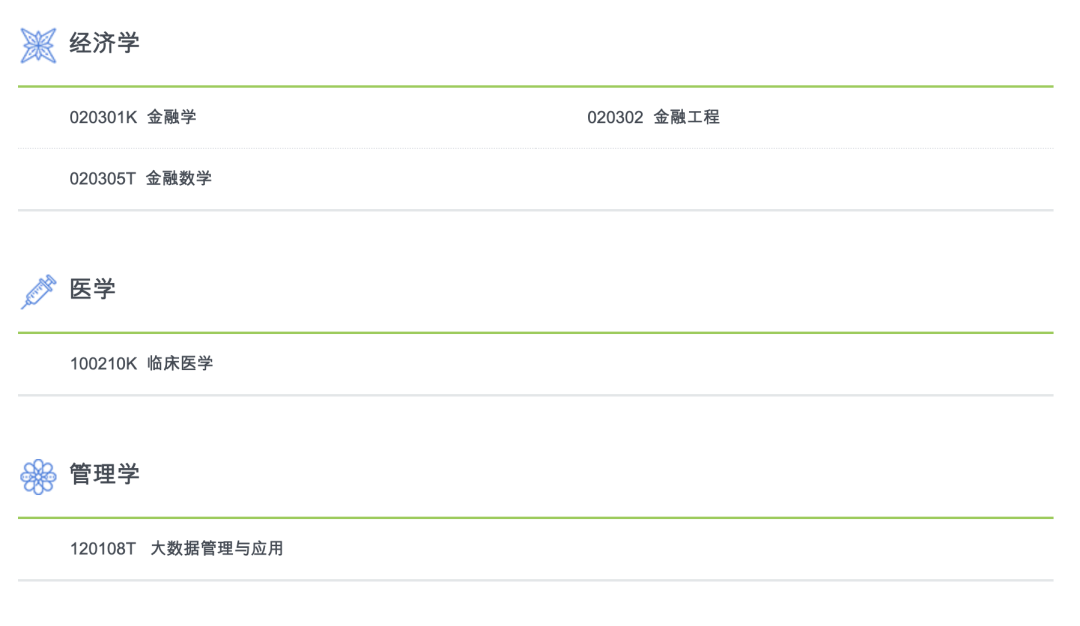Open the 临床医学 major name

coord(180,364)
